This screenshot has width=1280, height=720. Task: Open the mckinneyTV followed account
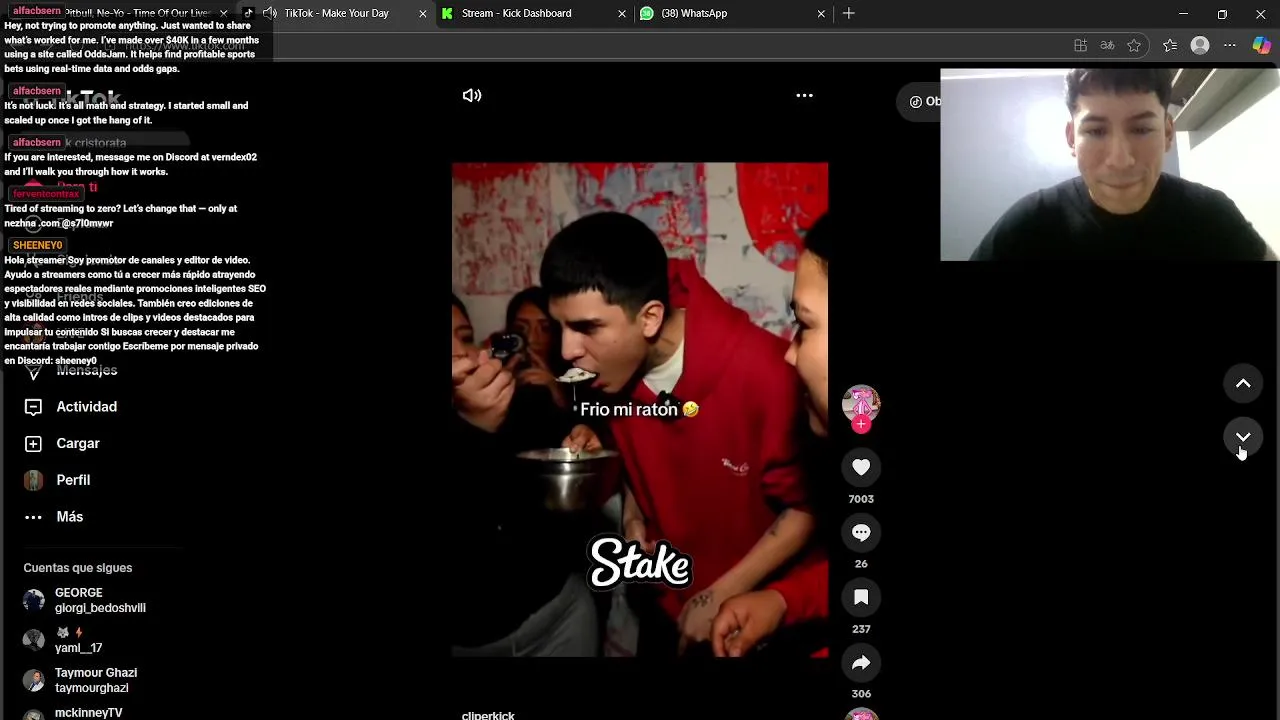[x=88, y=713]
